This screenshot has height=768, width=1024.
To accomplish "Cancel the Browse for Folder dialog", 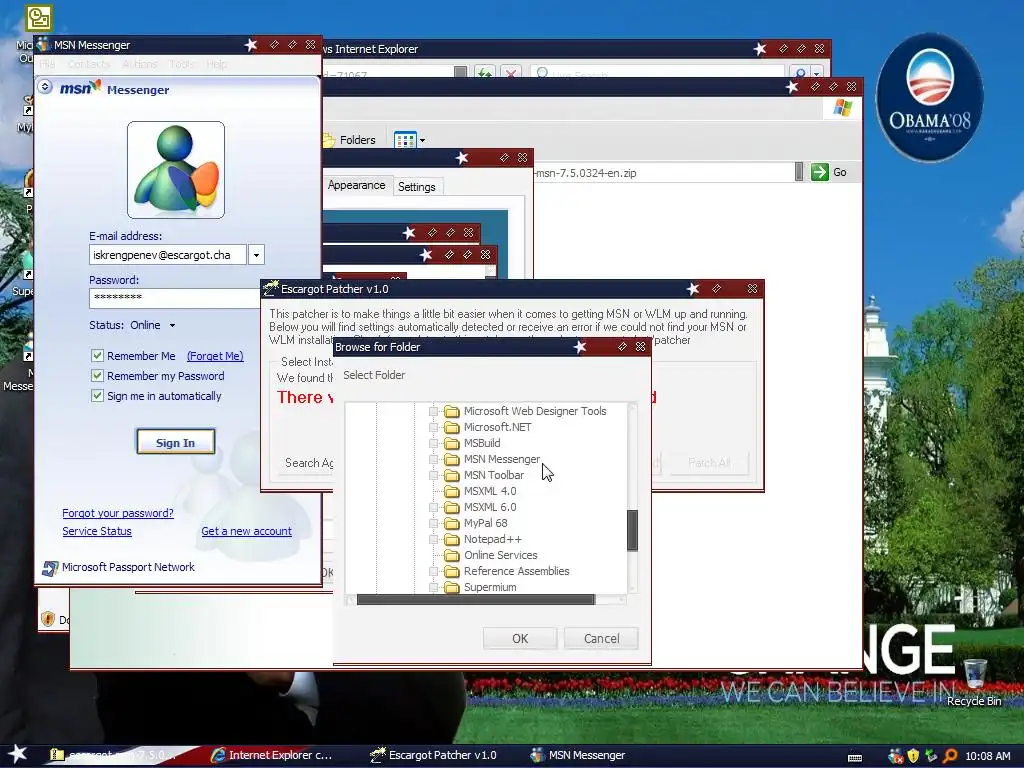I will [601, 638].
